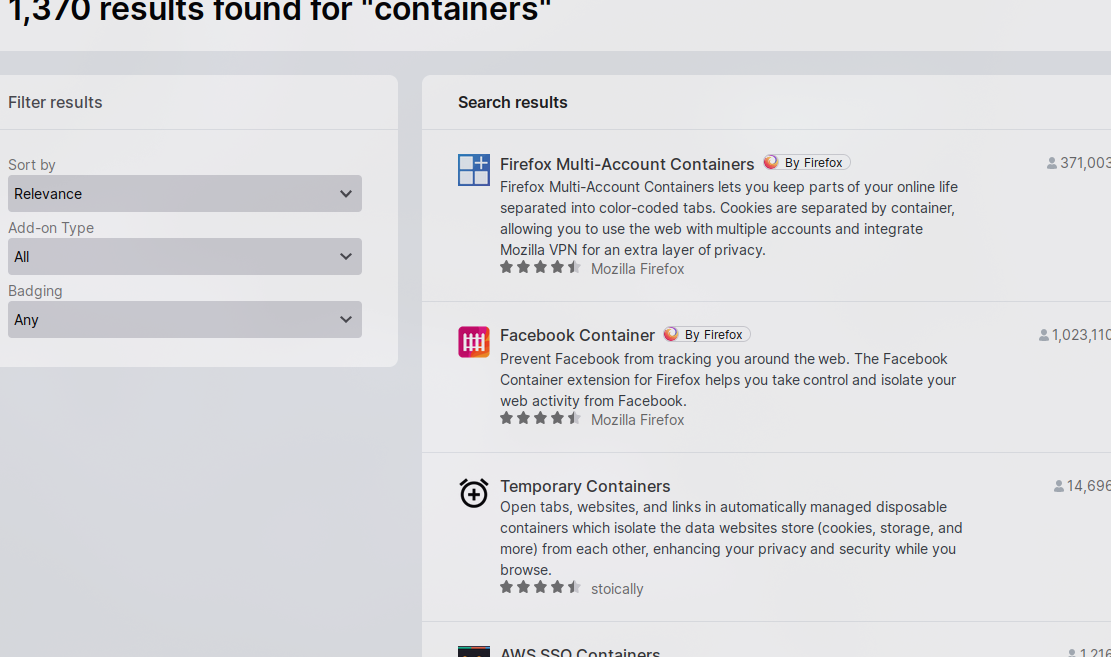
Task: Click the Facebook Container fence icon
Action: coord(474,342)
